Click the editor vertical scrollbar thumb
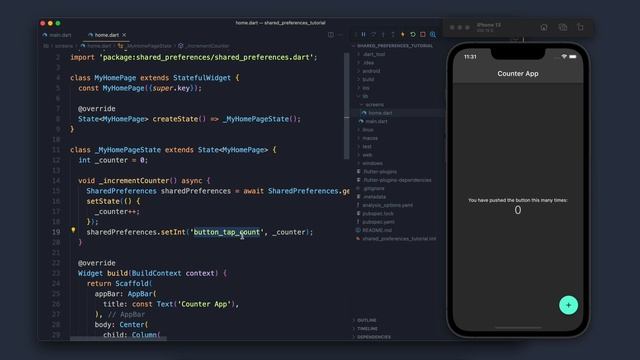This screenshot has width=640, height=360. pyautogui.click(x=347, y=106)
